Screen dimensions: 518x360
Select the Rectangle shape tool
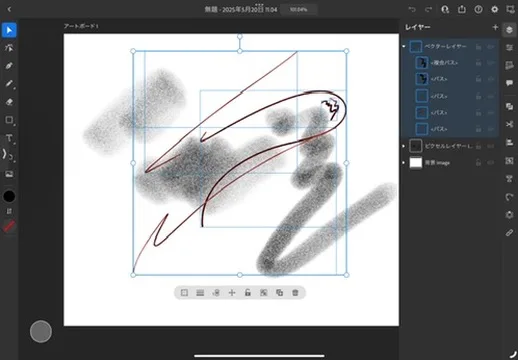9,120
